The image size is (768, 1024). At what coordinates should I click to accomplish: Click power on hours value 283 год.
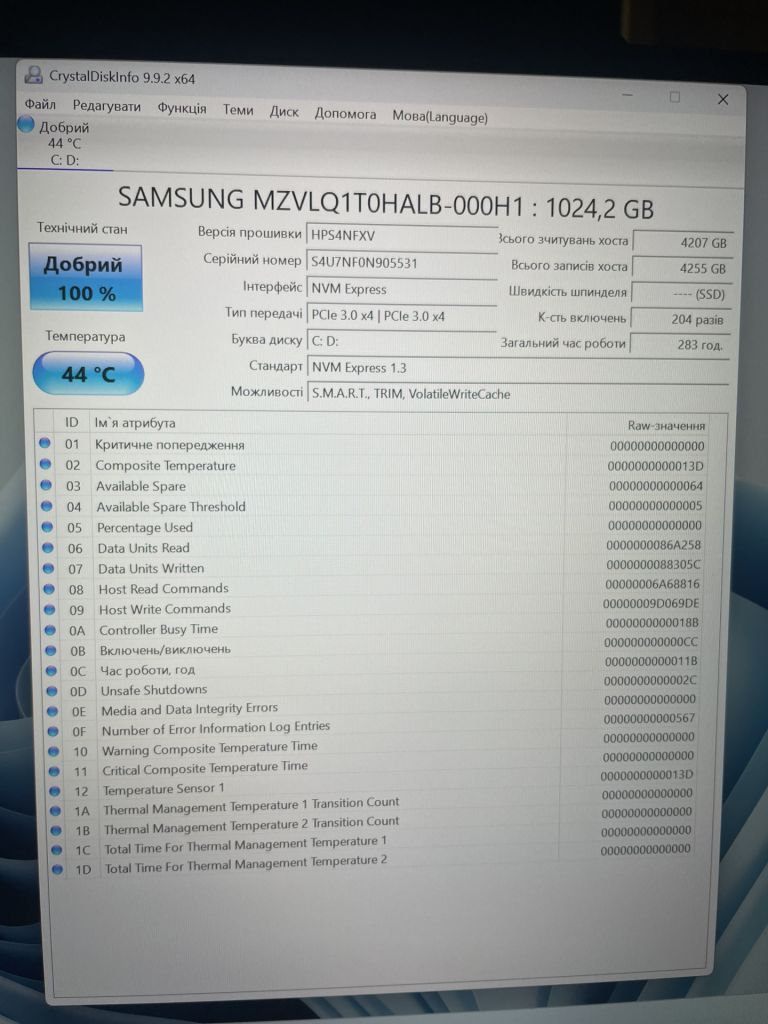click(x=680, y=344)
